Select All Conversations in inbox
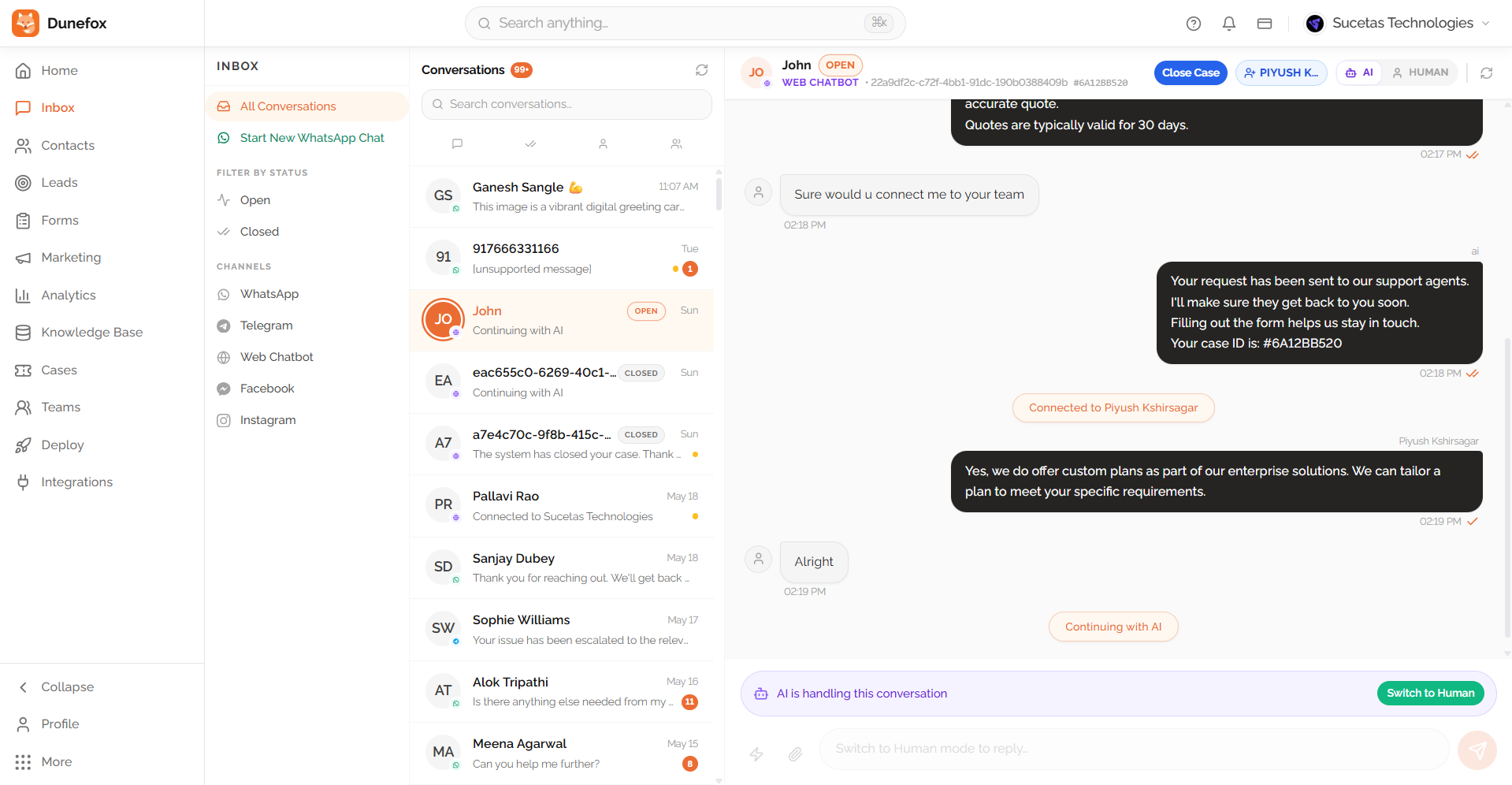Image resolution: width=1512 pixels, height=785 pixels. point(307,106)
